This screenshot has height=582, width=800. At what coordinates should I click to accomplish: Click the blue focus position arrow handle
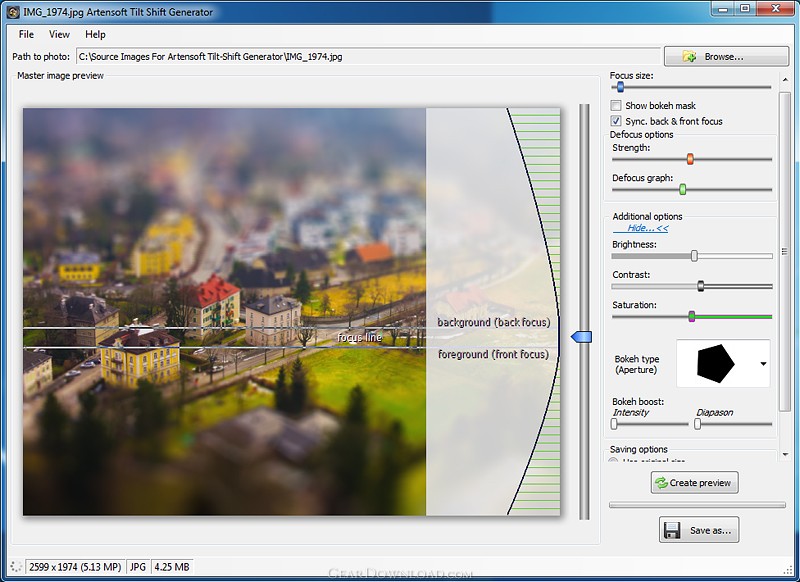(581, 337)
